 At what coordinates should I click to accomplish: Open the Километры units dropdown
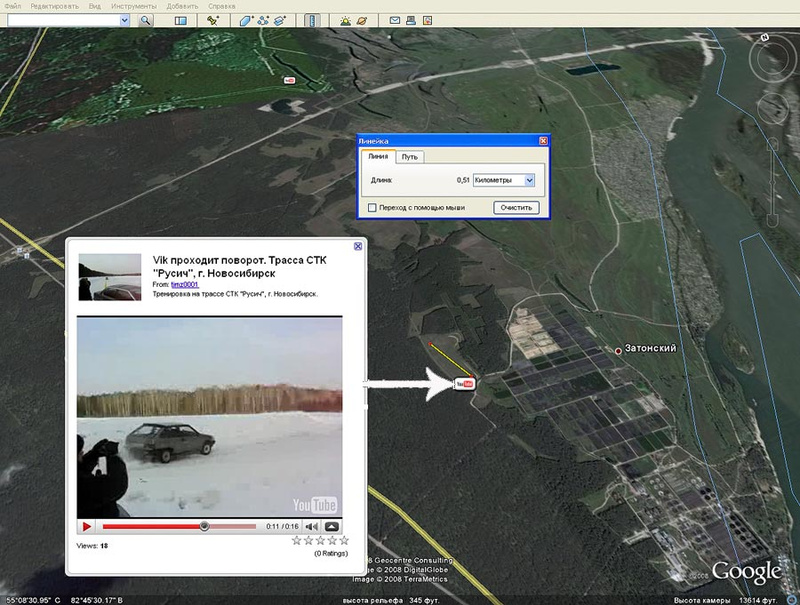504,180
